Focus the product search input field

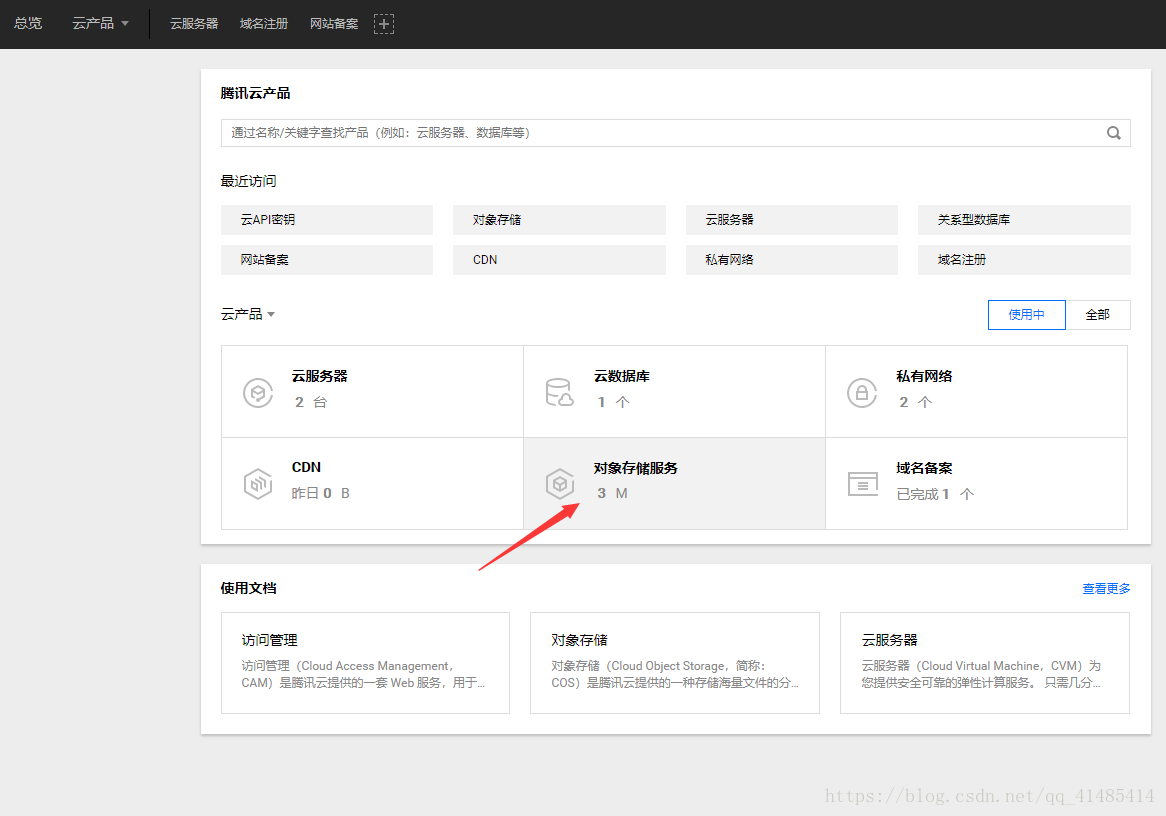pos(675,133)
